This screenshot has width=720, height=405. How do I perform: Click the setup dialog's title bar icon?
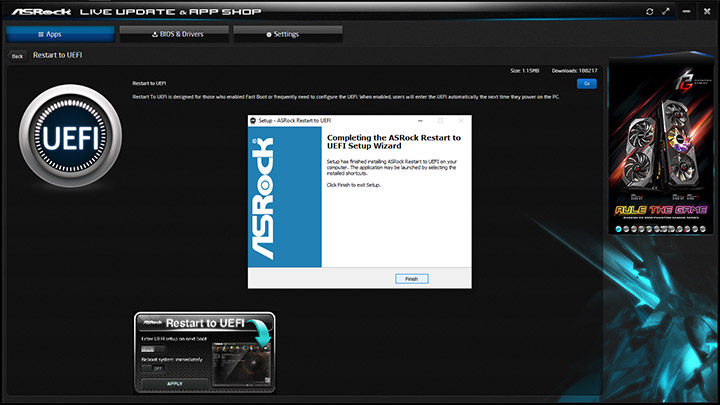pyautogui.click(x=253, y=121)
